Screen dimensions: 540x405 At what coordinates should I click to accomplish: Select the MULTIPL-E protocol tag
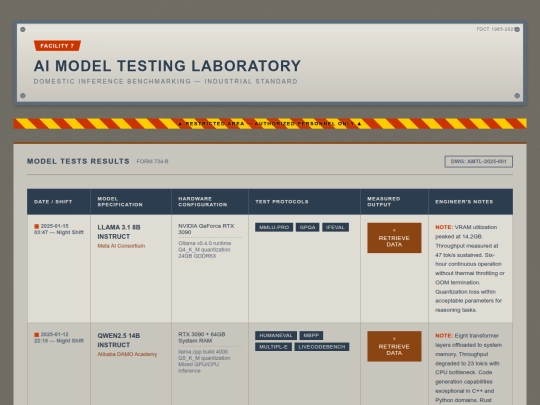click(x=273, y=347)
